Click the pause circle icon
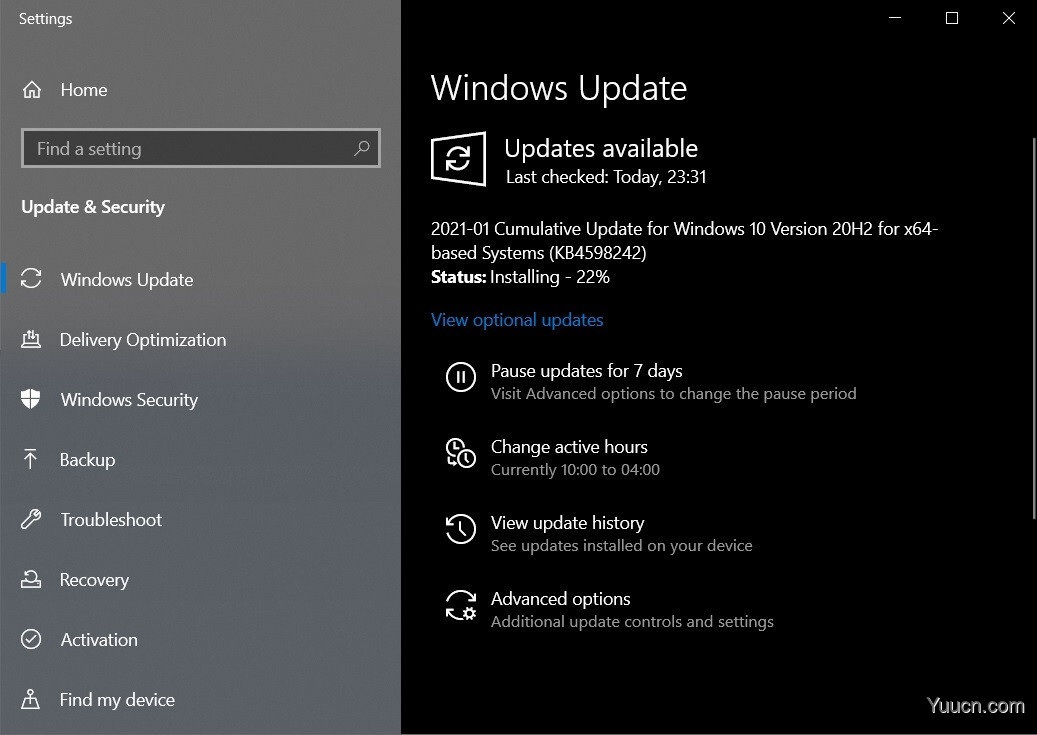Image resolution: width=1037 pixels, height=735 pixels. pyautogui.click(x=461, y=377)
